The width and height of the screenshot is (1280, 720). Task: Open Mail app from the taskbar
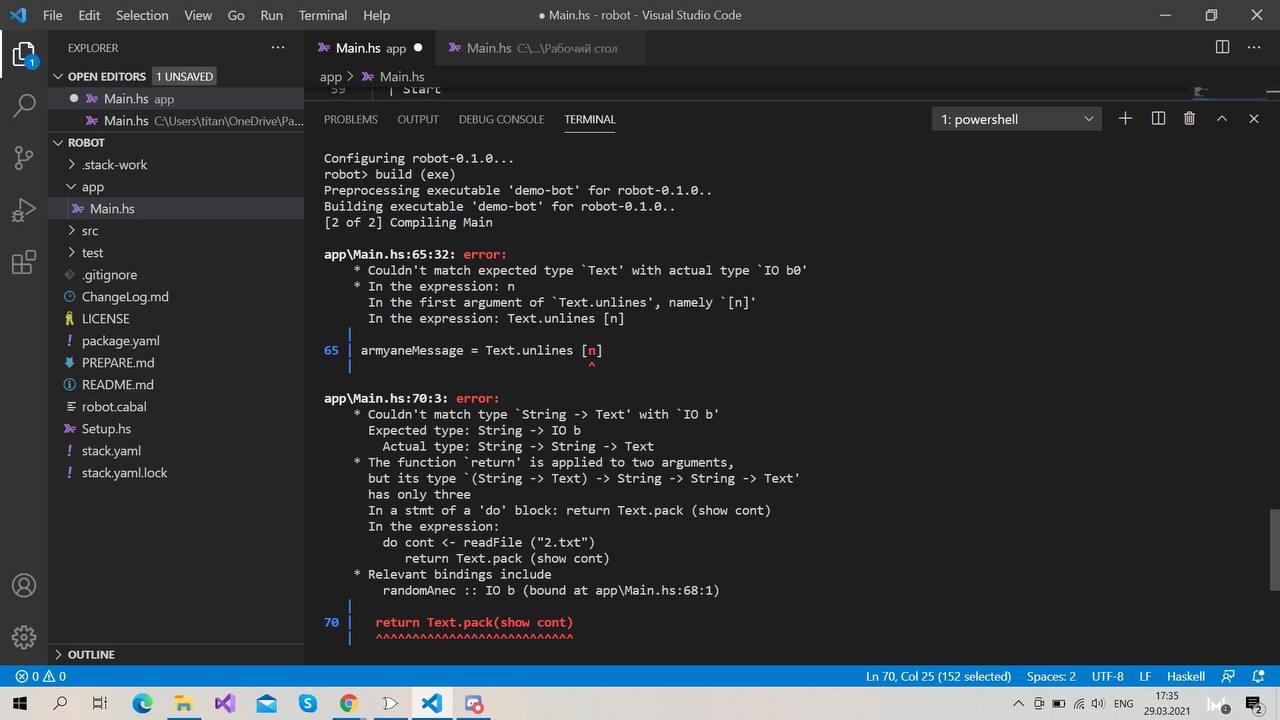pos(266,704)
